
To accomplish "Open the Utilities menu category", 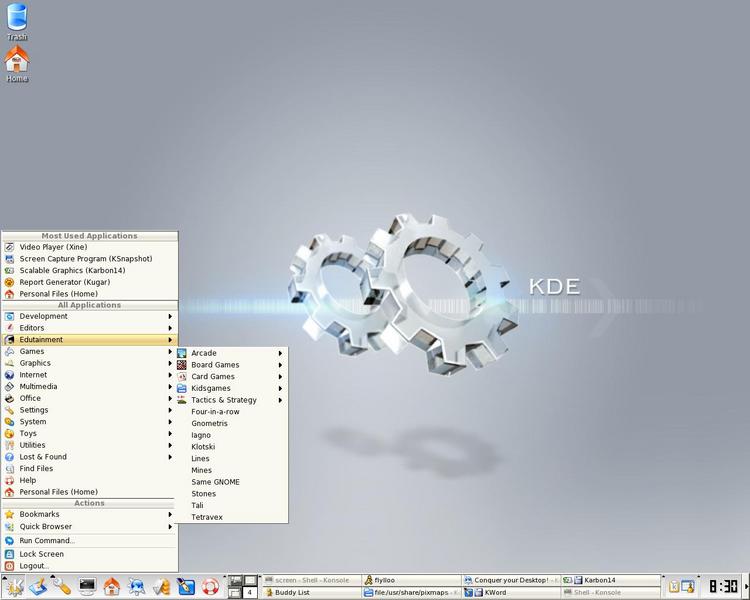I will (89, 445).
